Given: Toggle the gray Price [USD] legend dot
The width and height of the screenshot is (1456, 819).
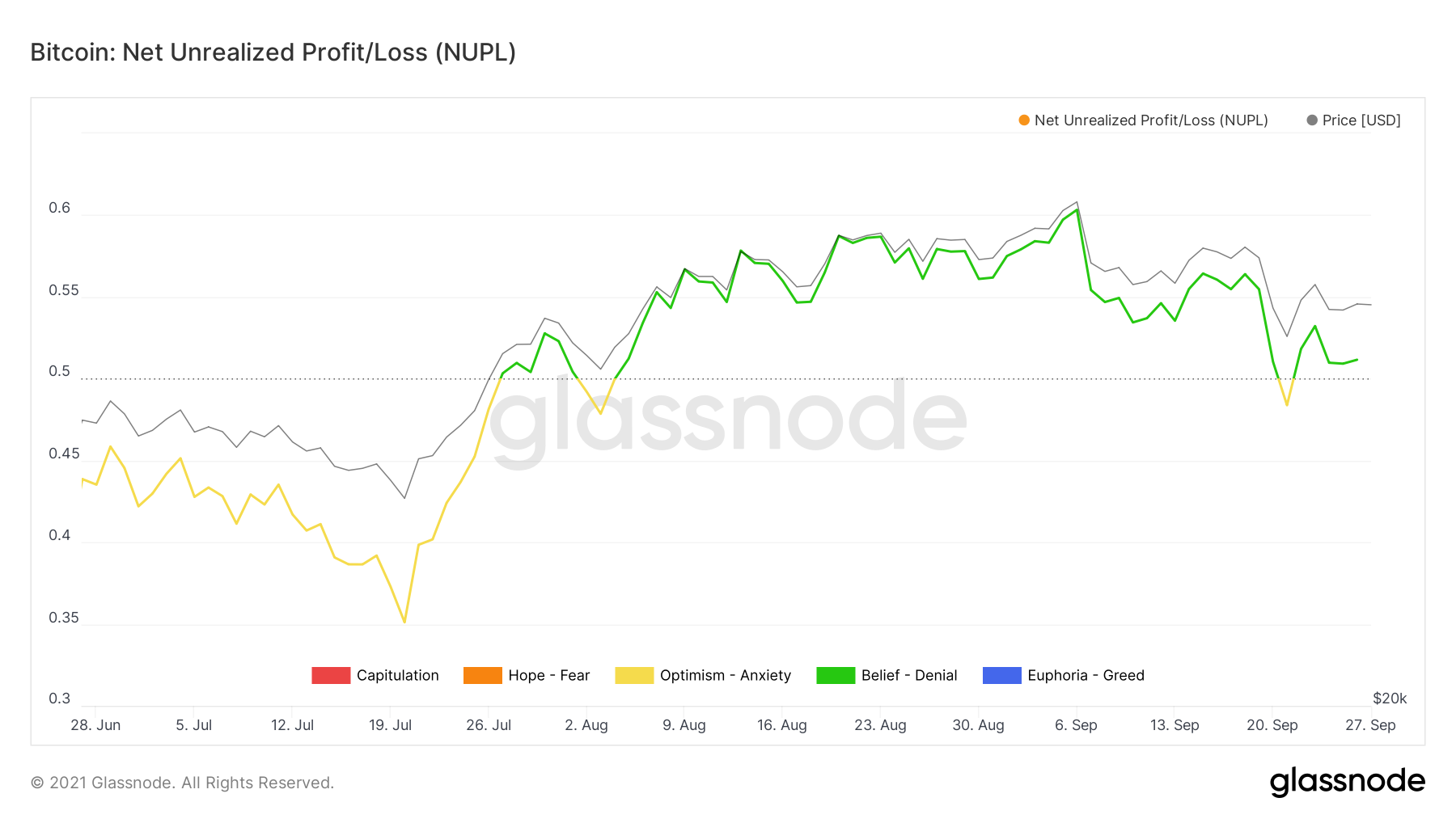Looking at the screenshot, I should (x=1312, y=120).
